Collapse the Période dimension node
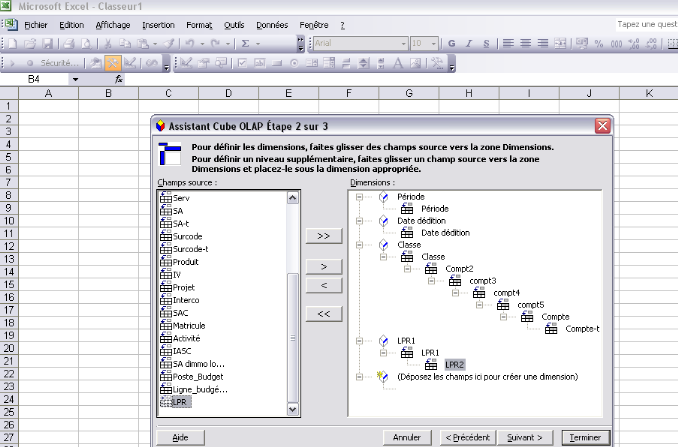This screenshot has height=447, width=678. [359, 197]
